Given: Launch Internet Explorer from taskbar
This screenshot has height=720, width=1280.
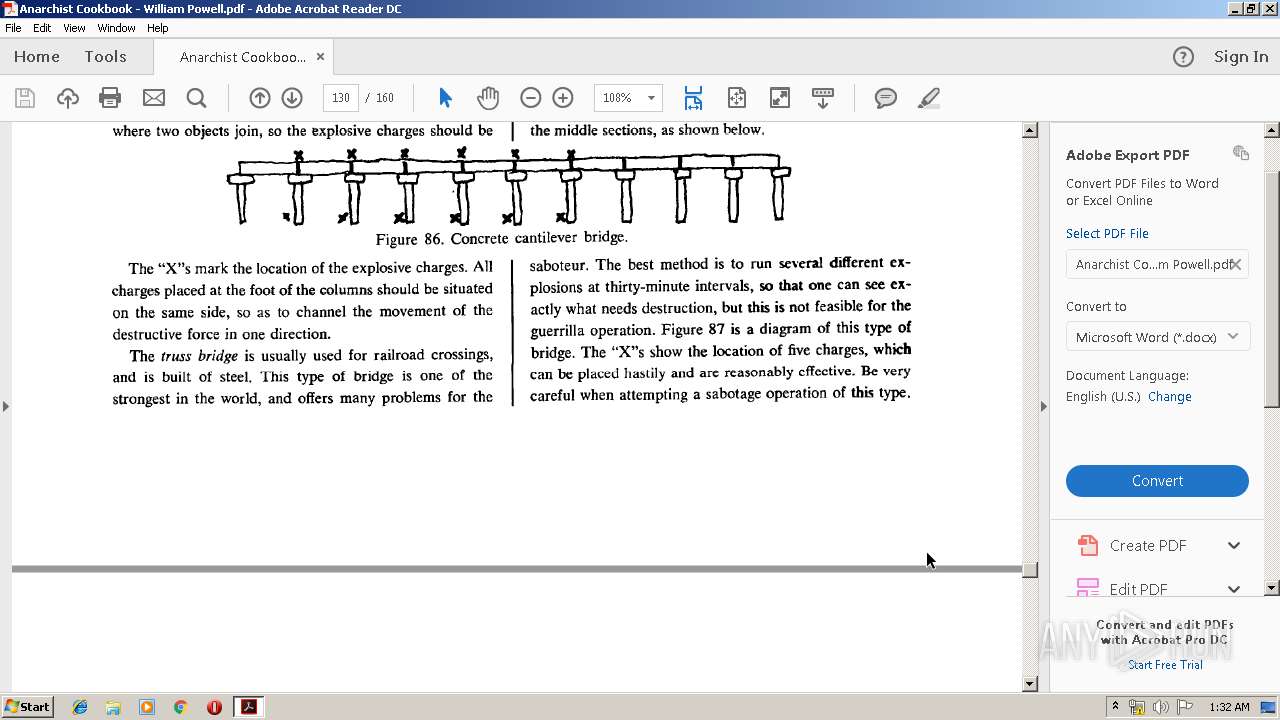Looking at the screenshot, I should coord(80,707).
